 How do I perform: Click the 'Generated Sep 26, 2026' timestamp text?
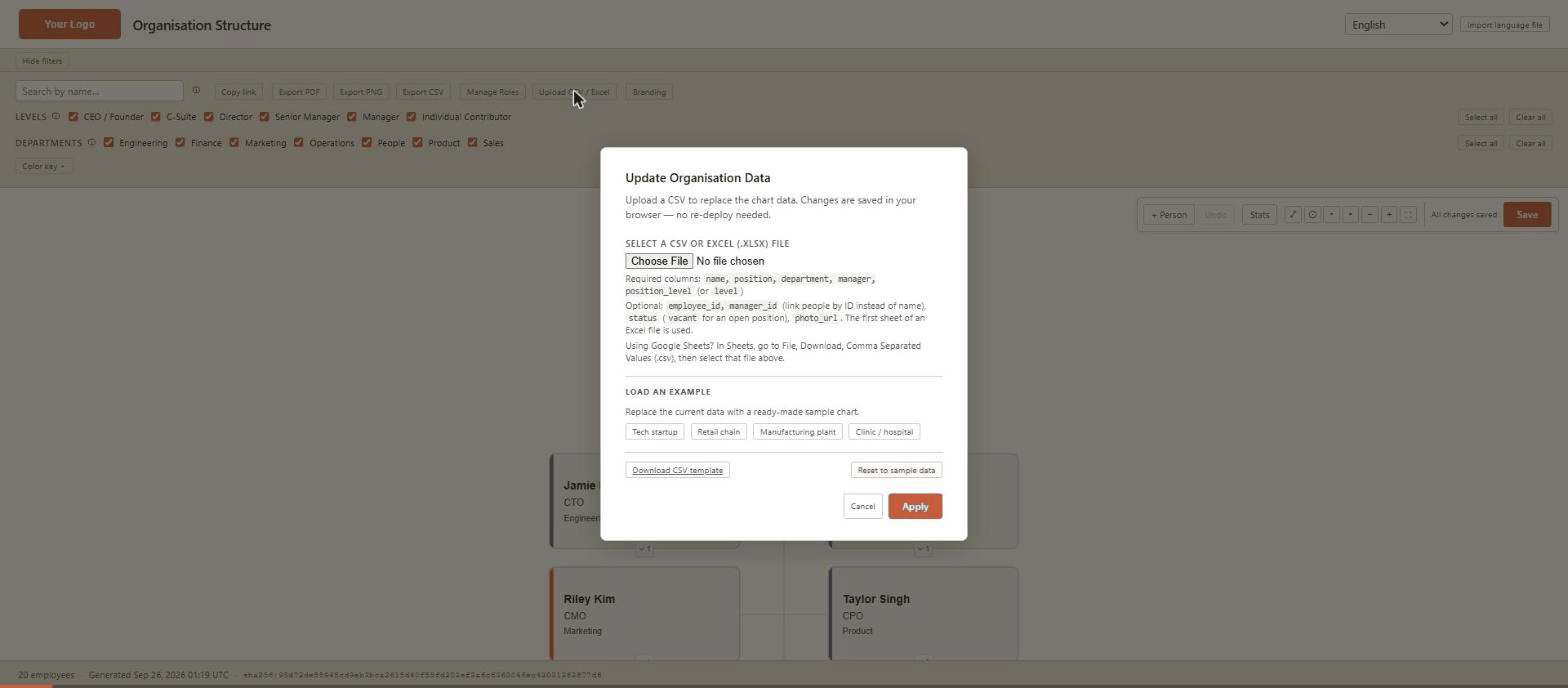coord(158,675)
